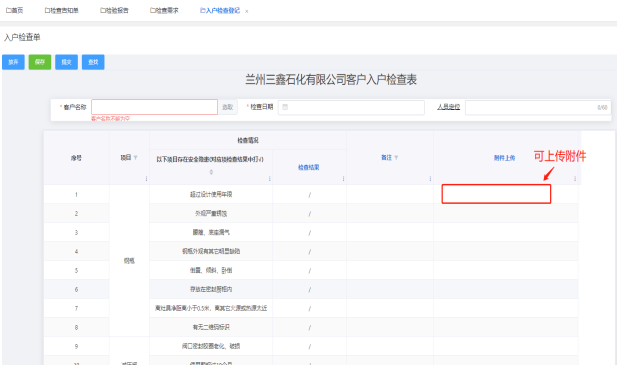The image size is (617, 366).
Task: Open calendar icon in 检查日期 field
Action: point(285,107)
